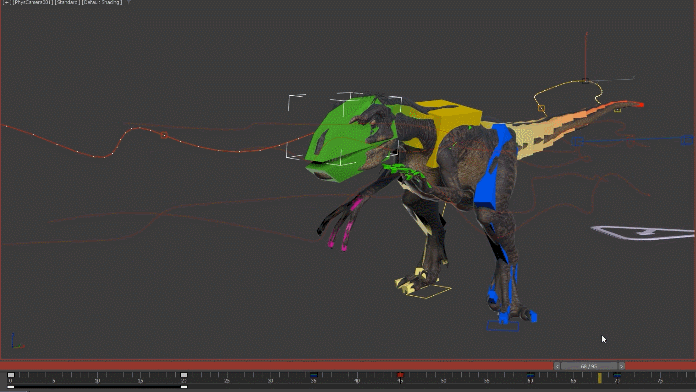
Task: Open the Default Shading viewport menu
Action: click(102, 2)
